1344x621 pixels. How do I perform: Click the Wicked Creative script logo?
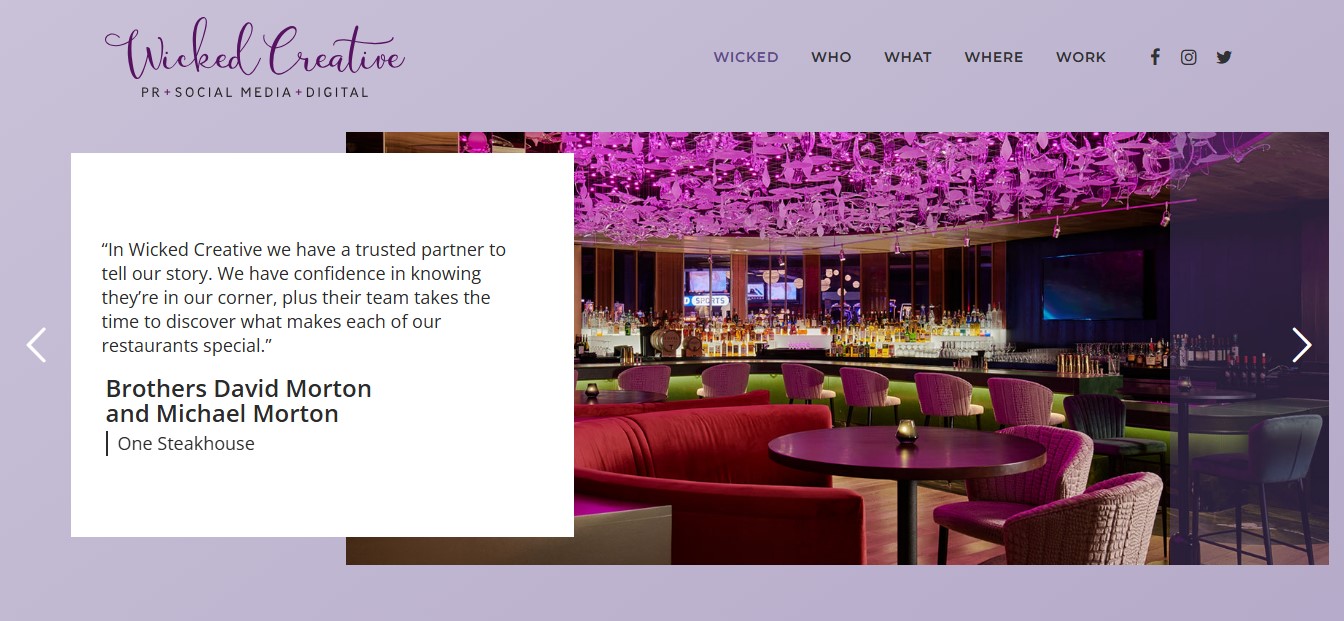(254, 50)
